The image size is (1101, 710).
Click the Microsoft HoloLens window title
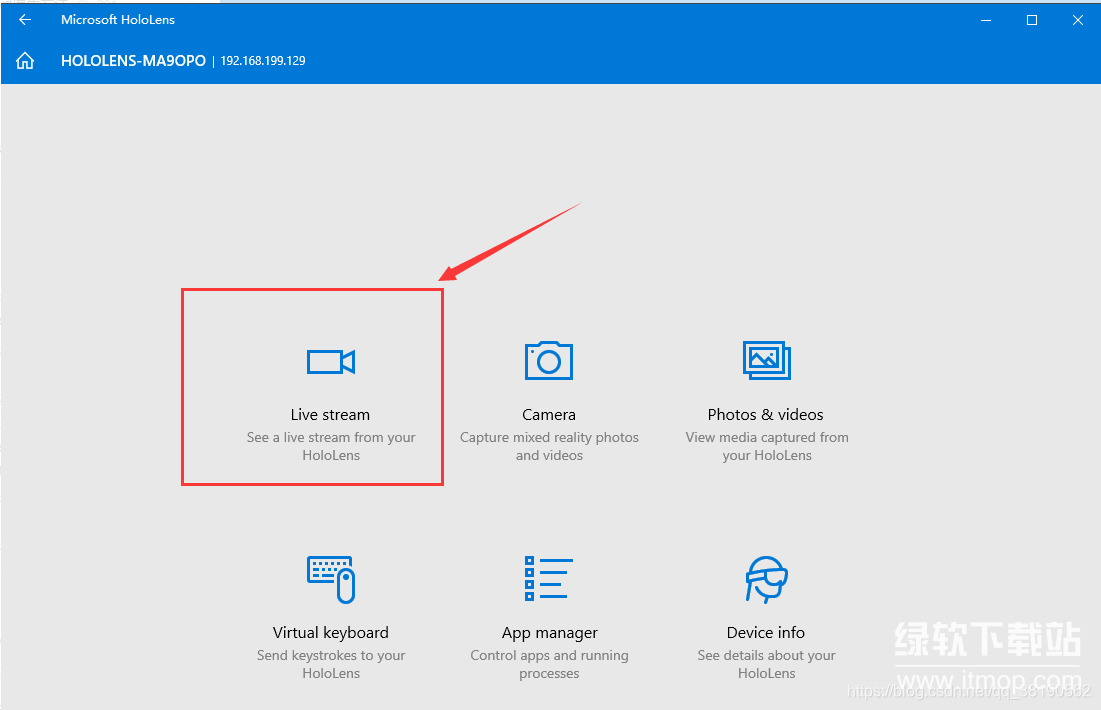click(x=118, y=20)
